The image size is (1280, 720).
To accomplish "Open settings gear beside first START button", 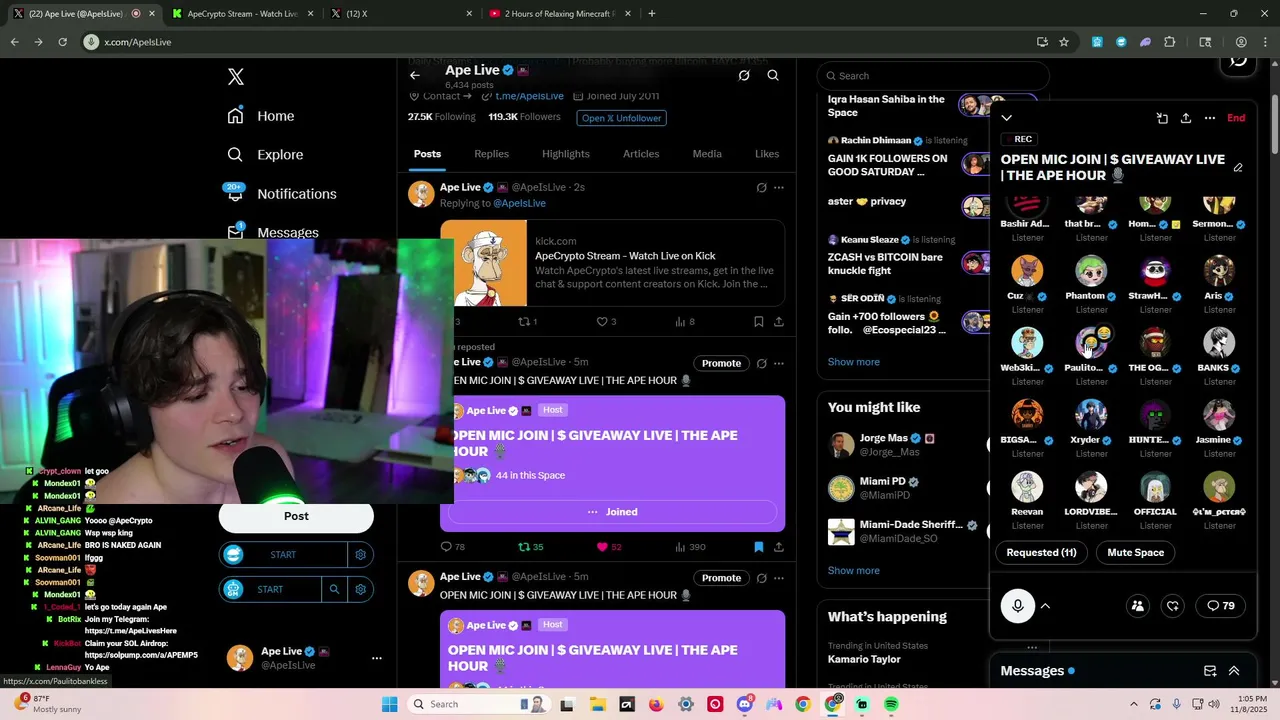I will [x=361, y=555].
